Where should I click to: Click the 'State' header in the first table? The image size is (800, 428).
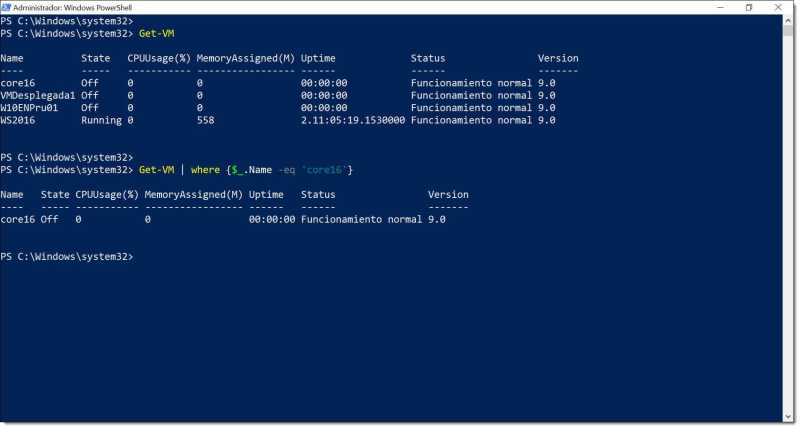pyautogui.click(x=95, y=58)
